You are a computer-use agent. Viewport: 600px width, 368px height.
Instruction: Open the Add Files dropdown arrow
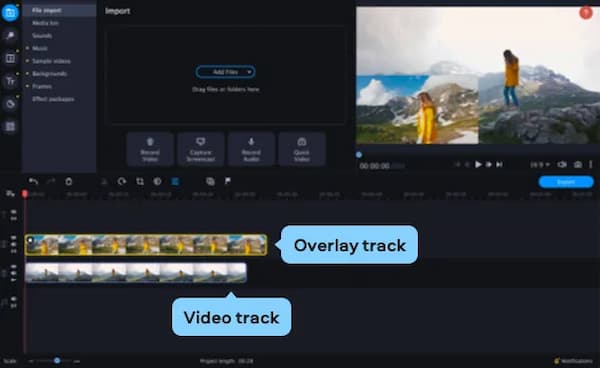(x=249, y=72)
